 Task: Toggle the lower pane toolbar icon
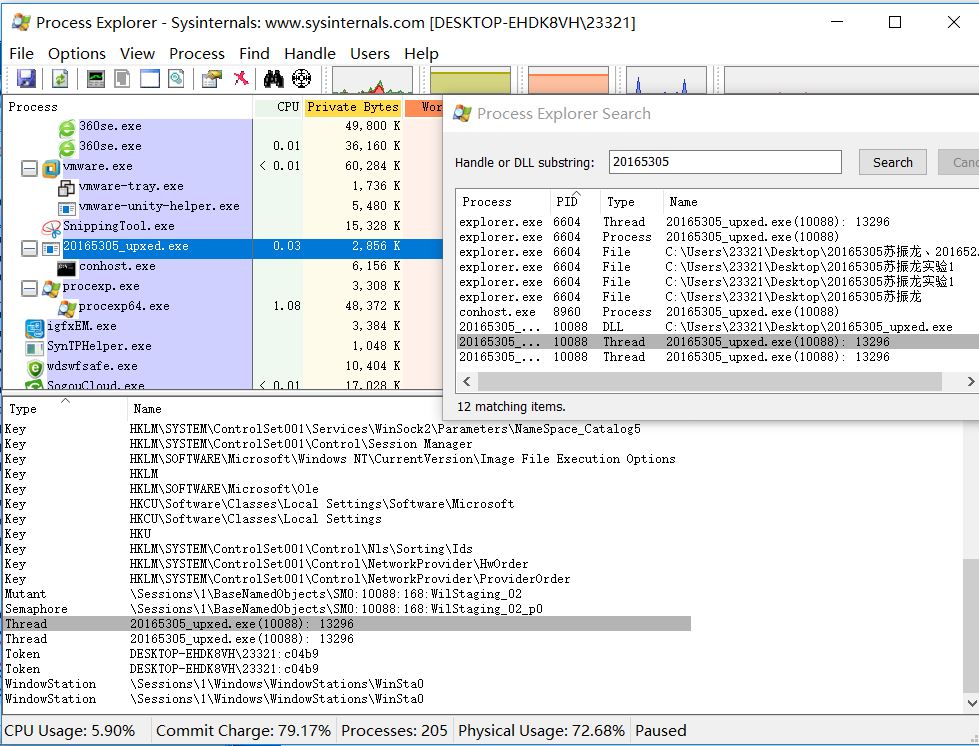150,79
